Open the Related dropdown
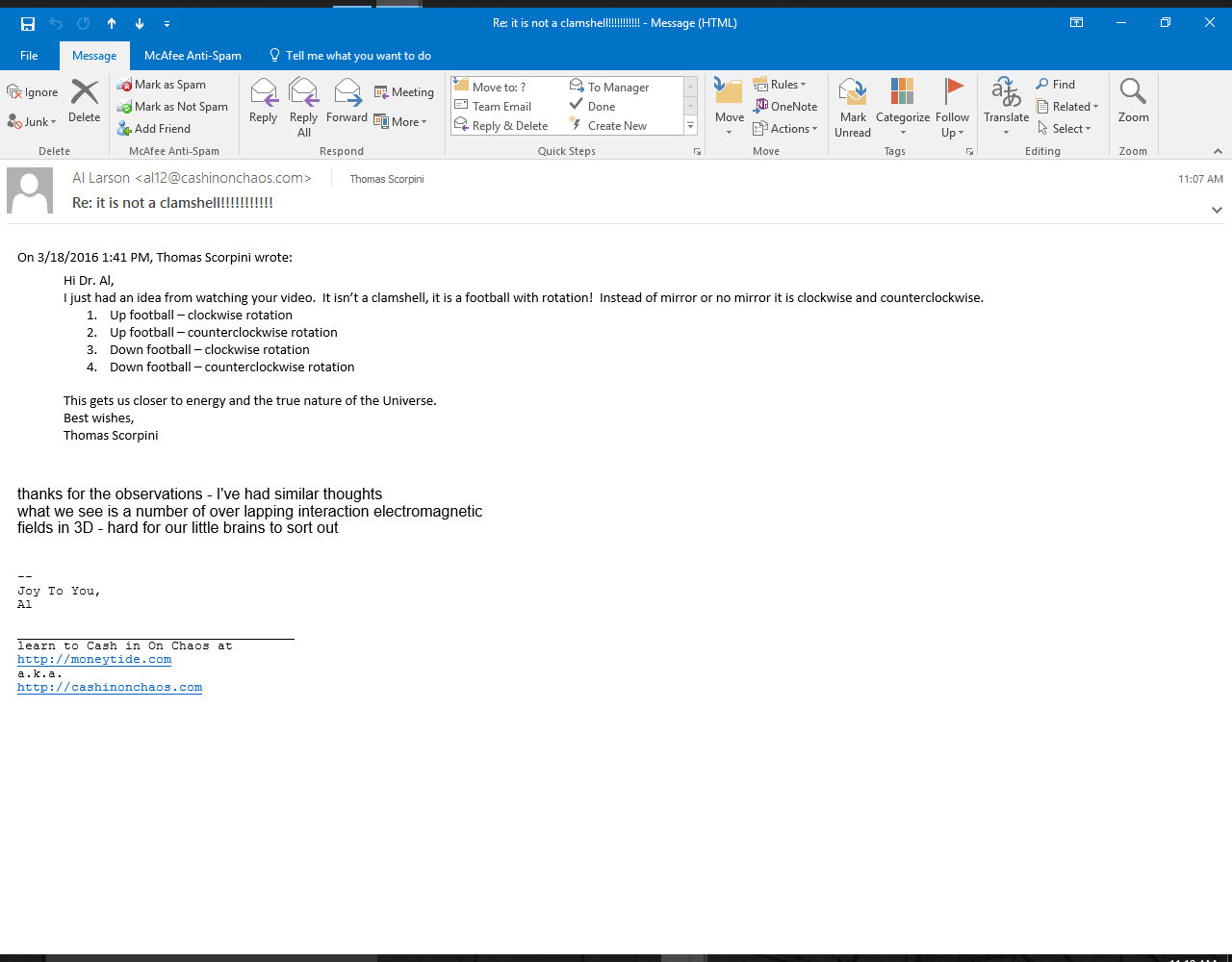Screen dimensions: 1232x962 click(1067, 107)
